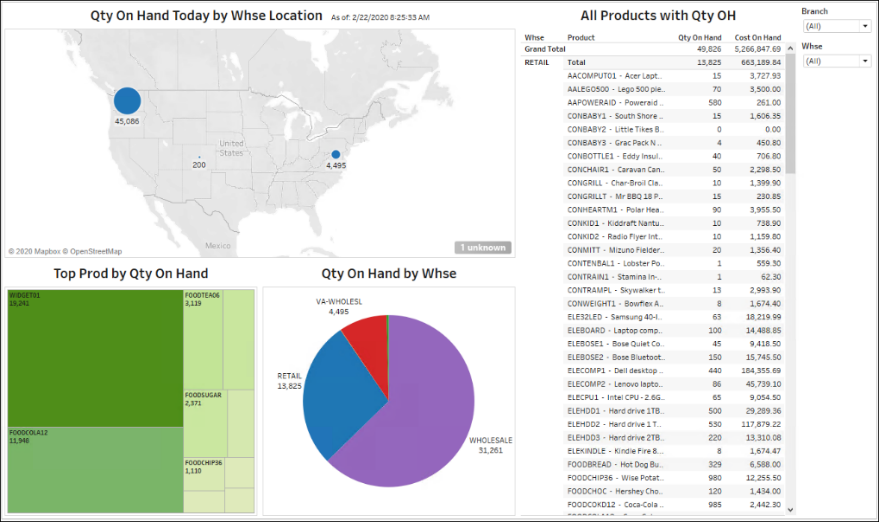Viewport: 879px width, 522px height.
Task: Click the 5,266,847.69 grand total cost
Action: [758, 49]
